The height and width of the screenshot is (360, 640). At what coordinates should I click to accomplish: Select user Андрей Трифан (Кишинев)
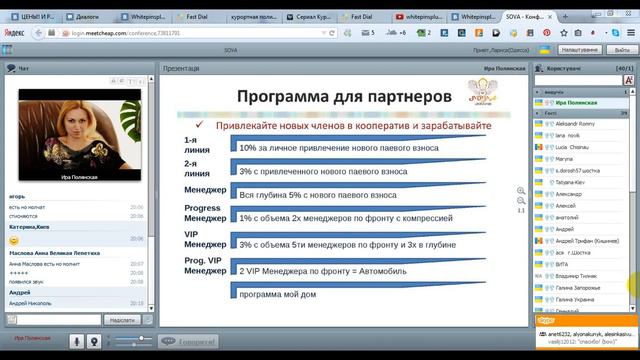click(x=581, y=241)
